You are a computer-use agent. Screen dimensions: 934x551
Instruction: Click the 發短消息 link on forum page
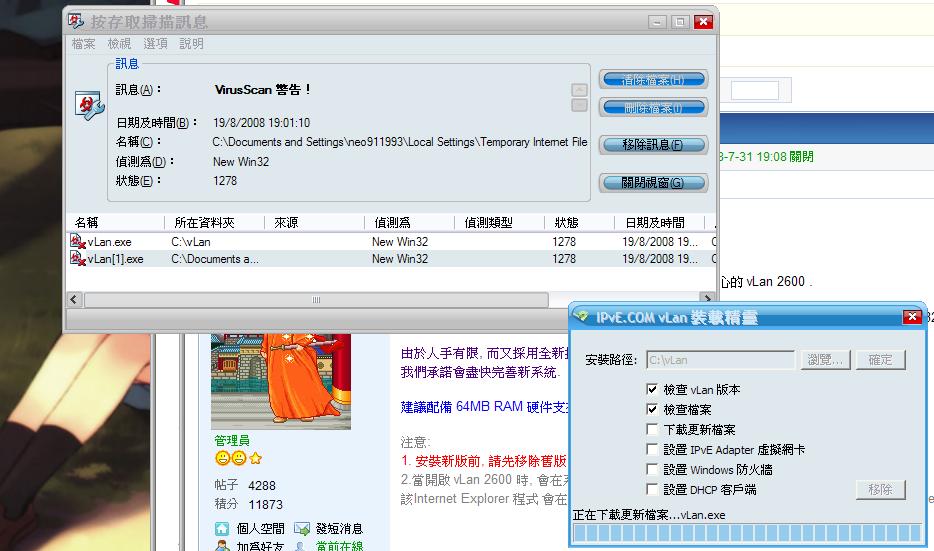[x=339, y=528]
